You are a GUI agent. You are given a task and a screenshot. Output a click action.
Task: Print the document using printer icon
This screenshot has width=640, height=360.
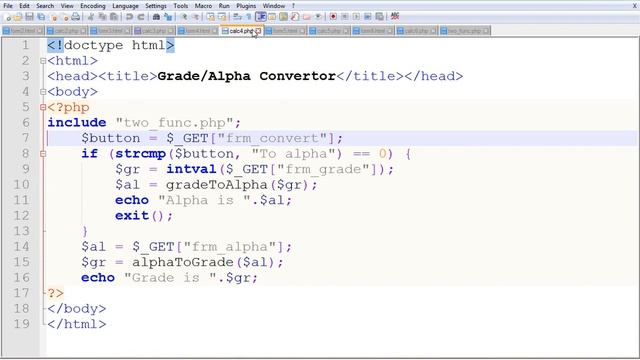coord(76,17)
